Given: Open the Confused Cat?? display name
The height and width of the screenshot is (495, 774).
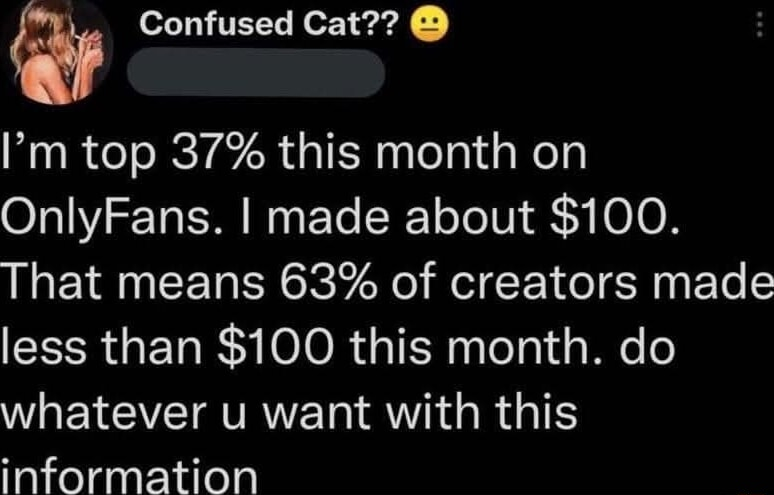Looking at the screenshot, I should (268, 24).
